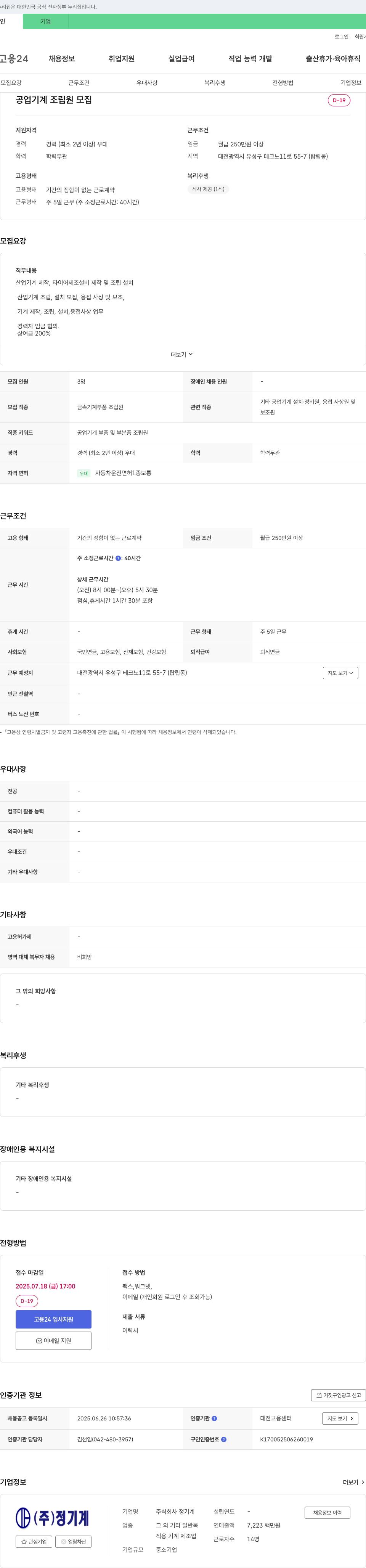Switch to the 기업 tab
The height and width of the screenshot is (1568, 366).
tap(46, 21)
